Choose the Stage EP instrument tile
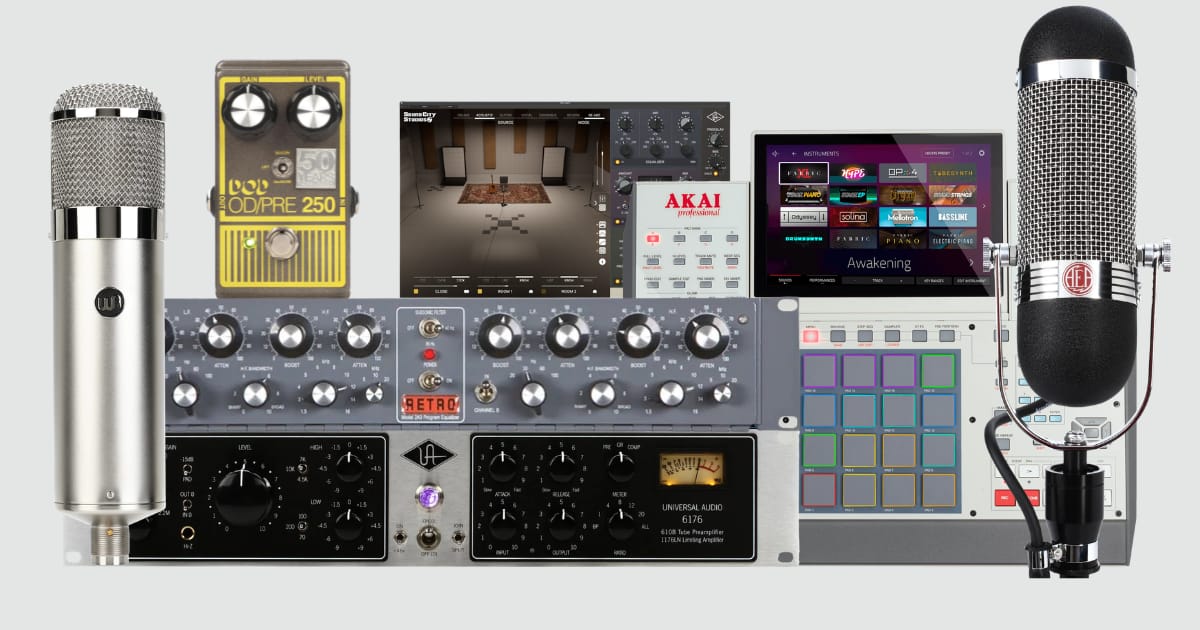1200x630 pixels. [853, 195]
